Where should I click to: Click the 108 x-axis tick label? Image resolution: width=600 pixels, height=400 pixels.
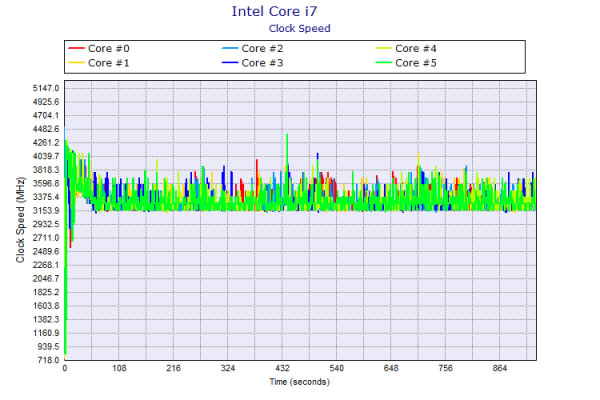[x=119, y=368]
